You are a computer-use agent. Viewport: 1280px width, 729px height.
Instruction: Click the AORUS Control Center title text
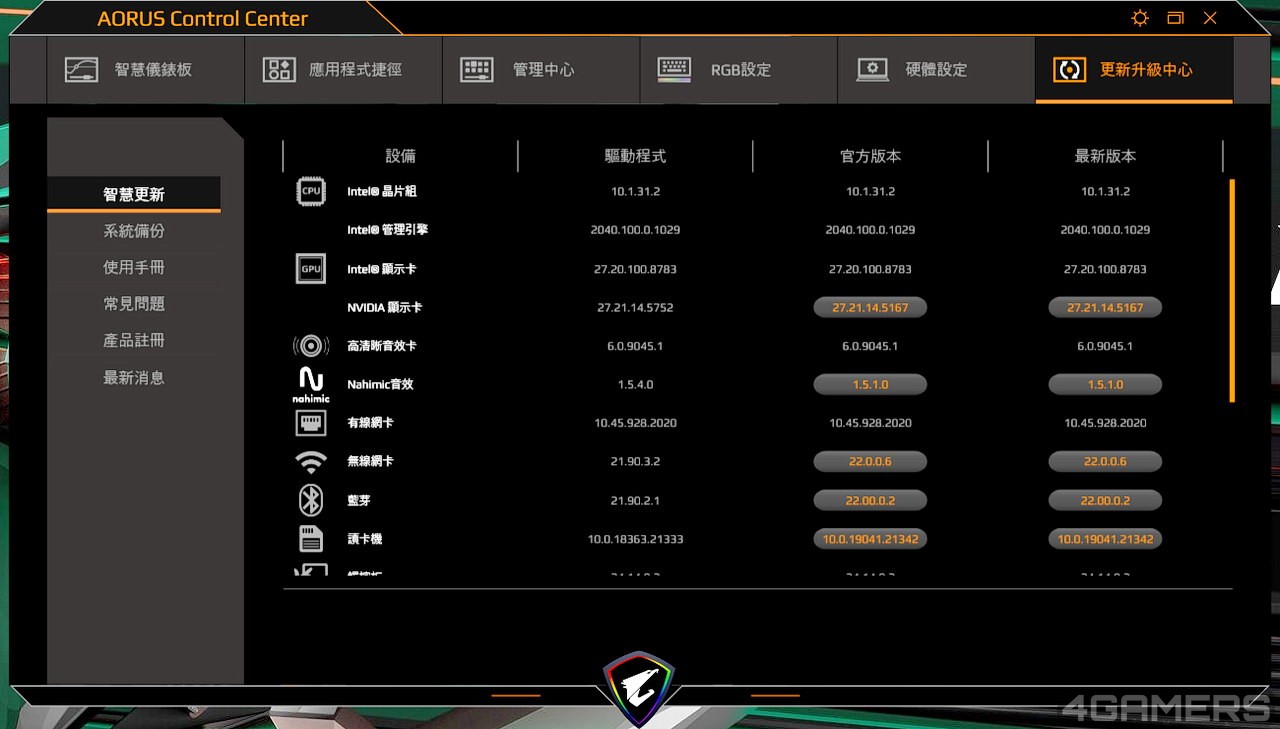coord(203,19)
